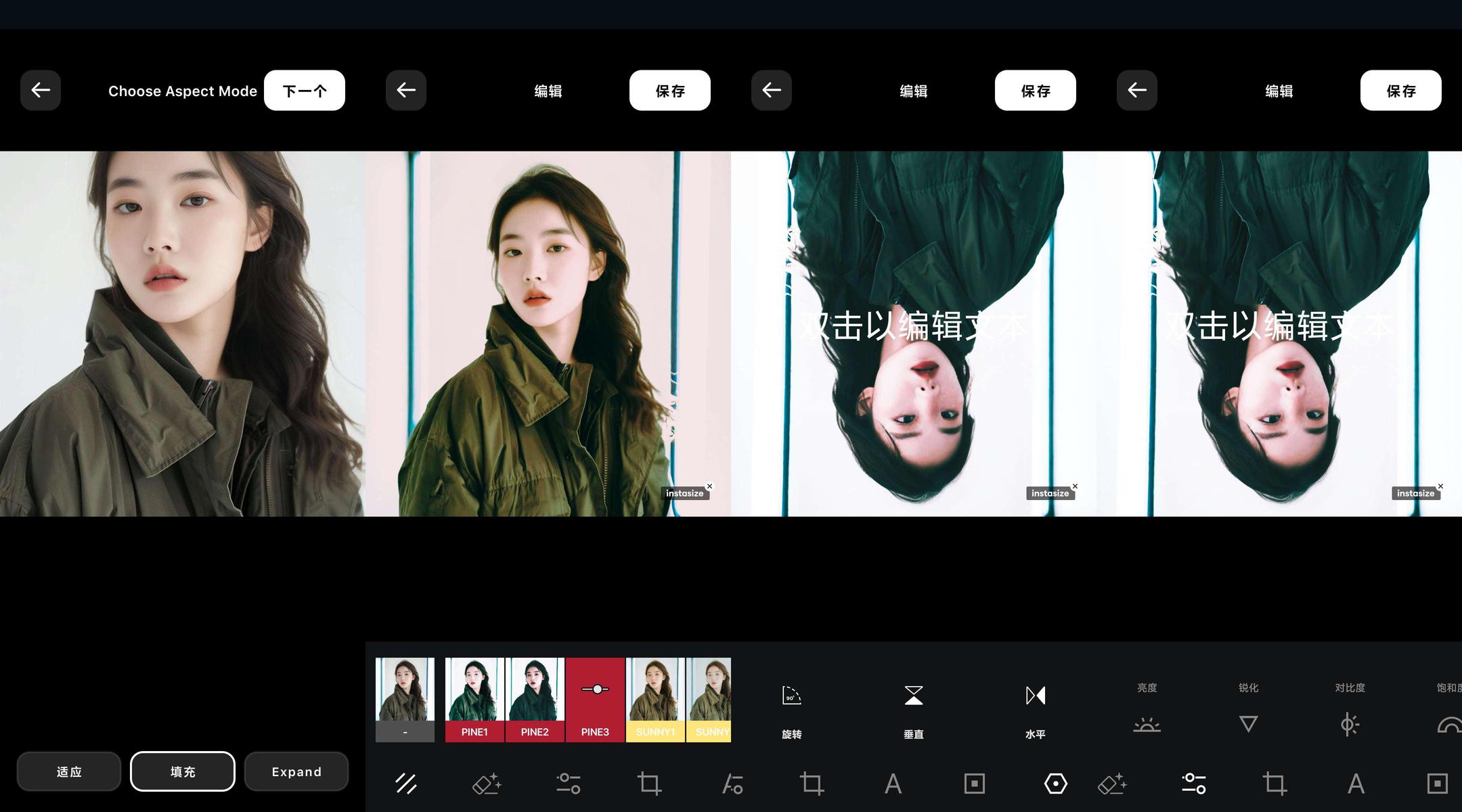1462x812 pixels.
Task: Apply the PINE1 filter
Action: [474, 700]
